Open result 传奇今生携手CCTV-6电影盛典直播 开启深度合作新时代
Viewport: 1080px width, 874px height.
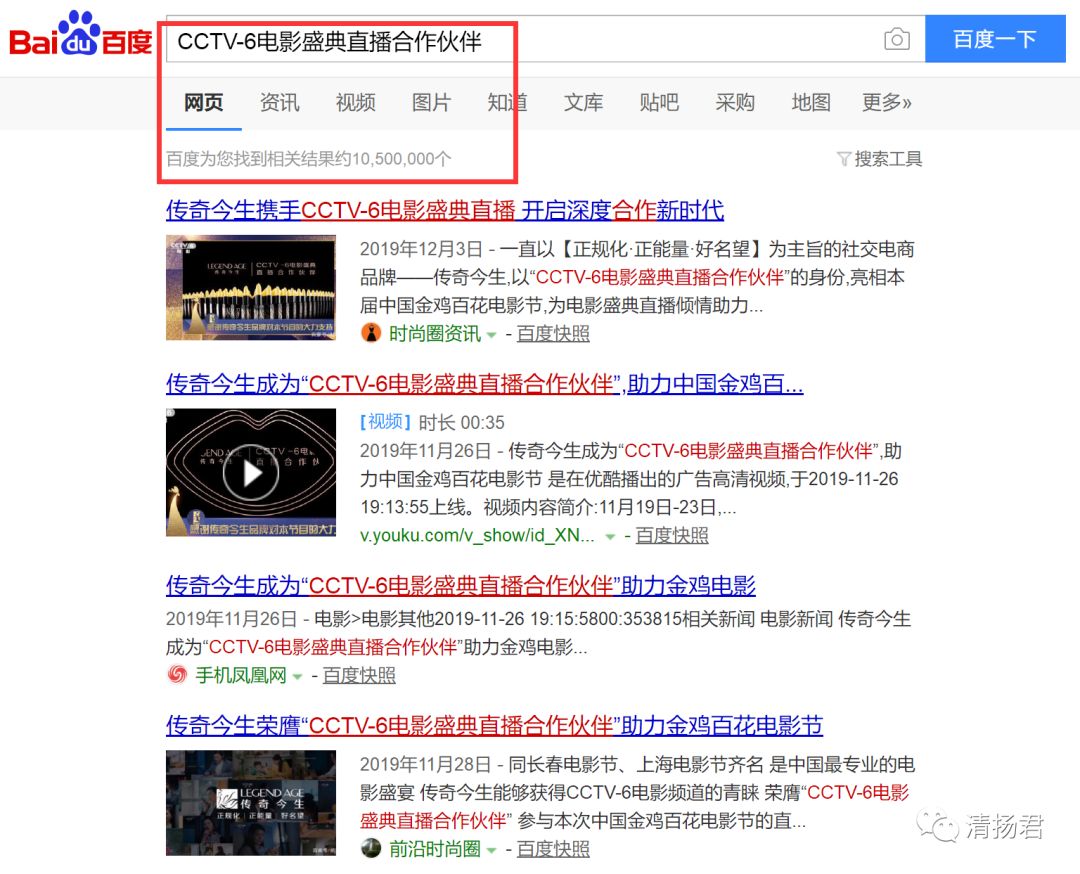click(445, 210)
